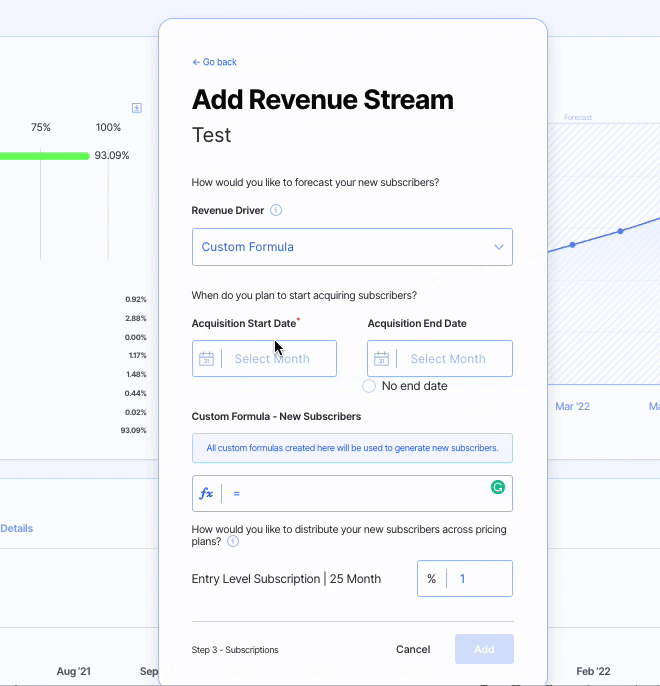Go back to the previous step
The image size is (660, 686).
214,62
